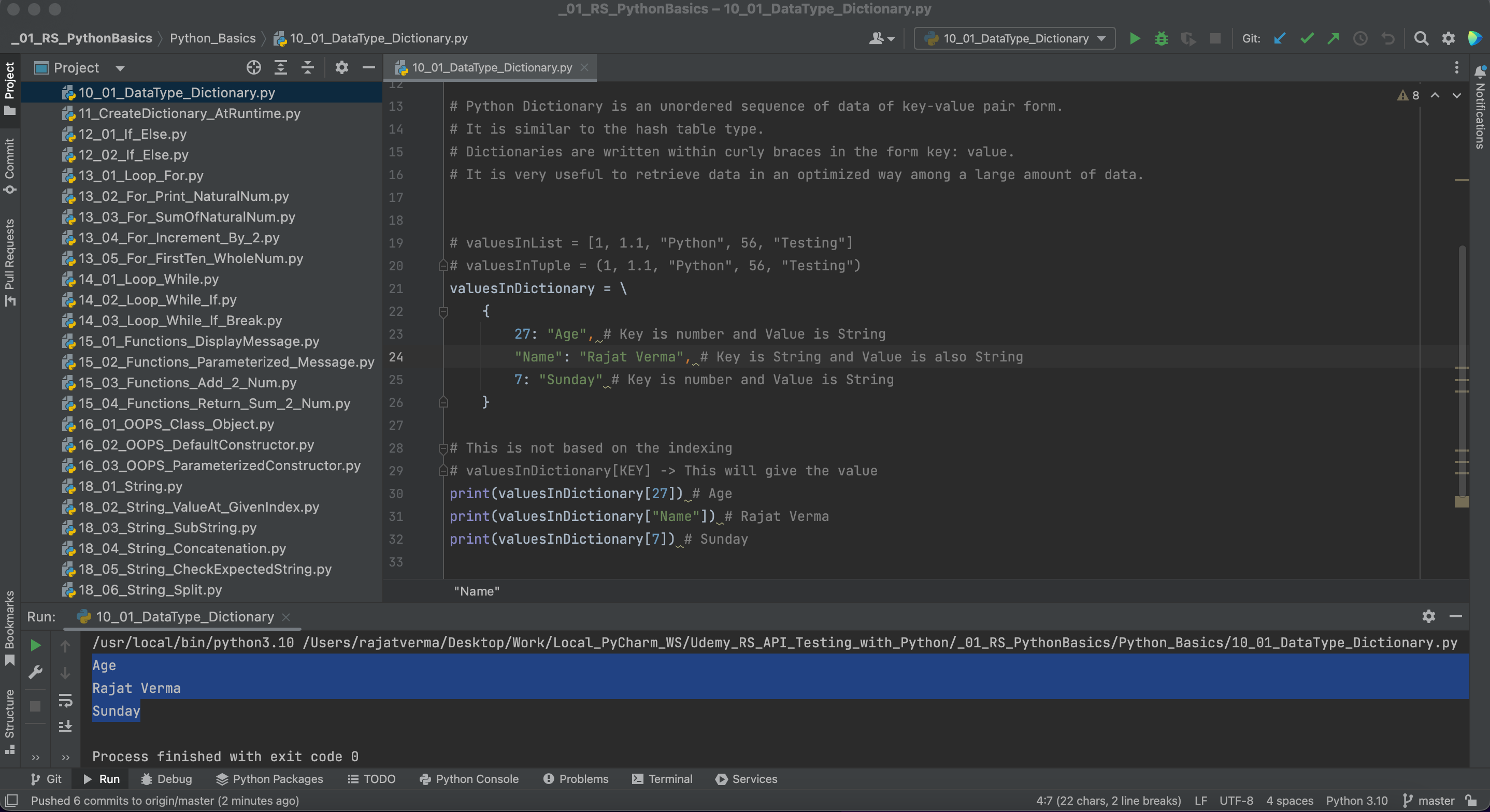Click the _01_RS_PythonBasics breadcrumb

pos(81,38)
